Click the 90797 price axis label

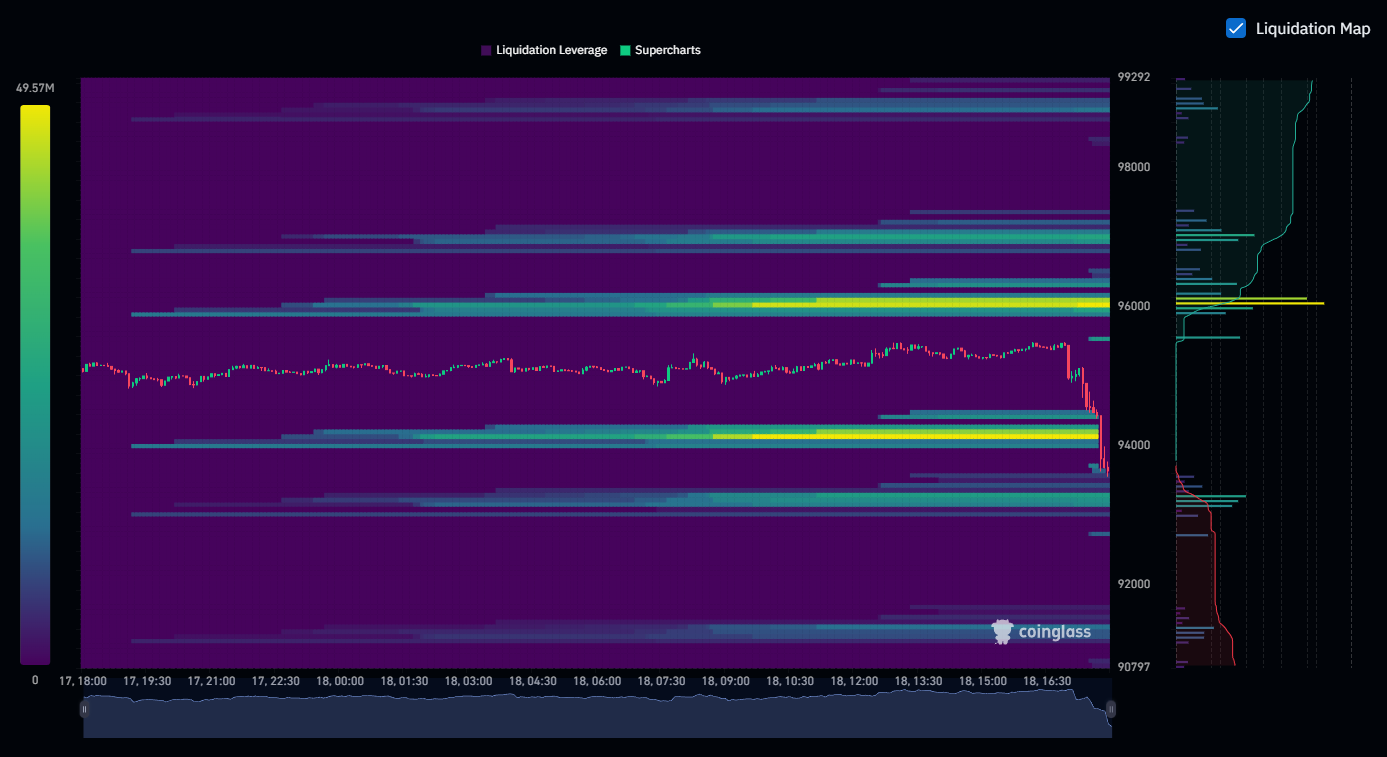[x=1133, y=667]
